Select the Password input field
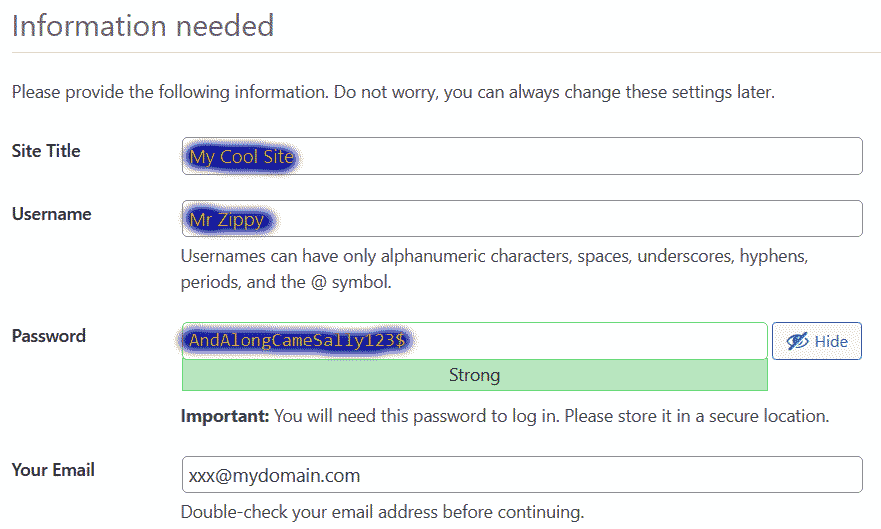881x529 pixels. [475, 341]
